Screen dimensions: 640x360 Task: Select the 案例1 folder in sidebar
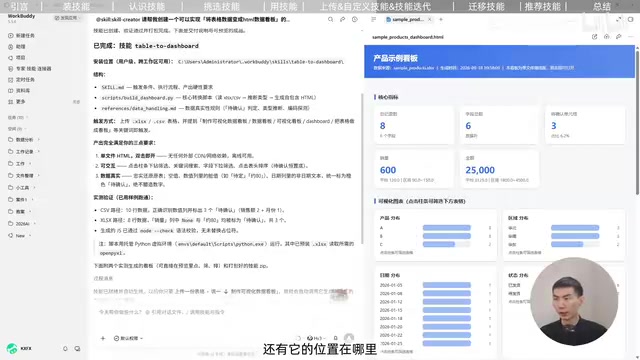click(21, 200)
